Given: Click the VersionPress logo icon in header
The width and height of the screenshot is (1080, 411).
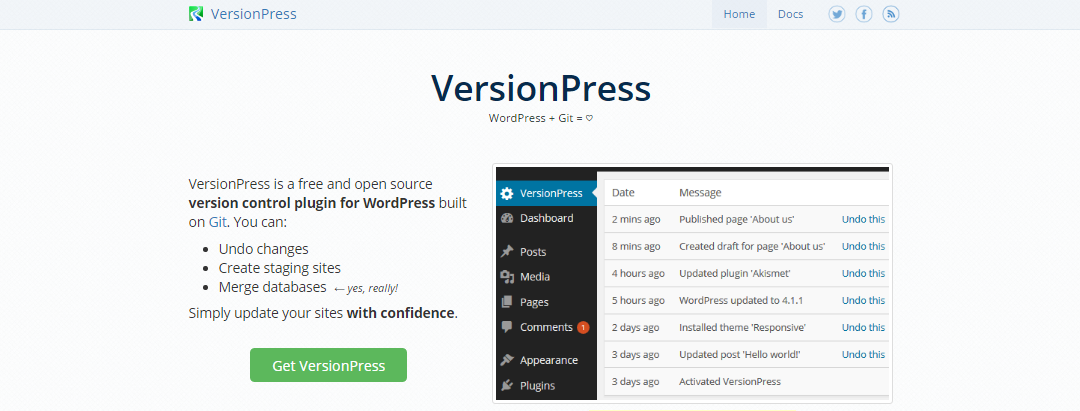Looking at the screenshot, I should click(197, 14).
